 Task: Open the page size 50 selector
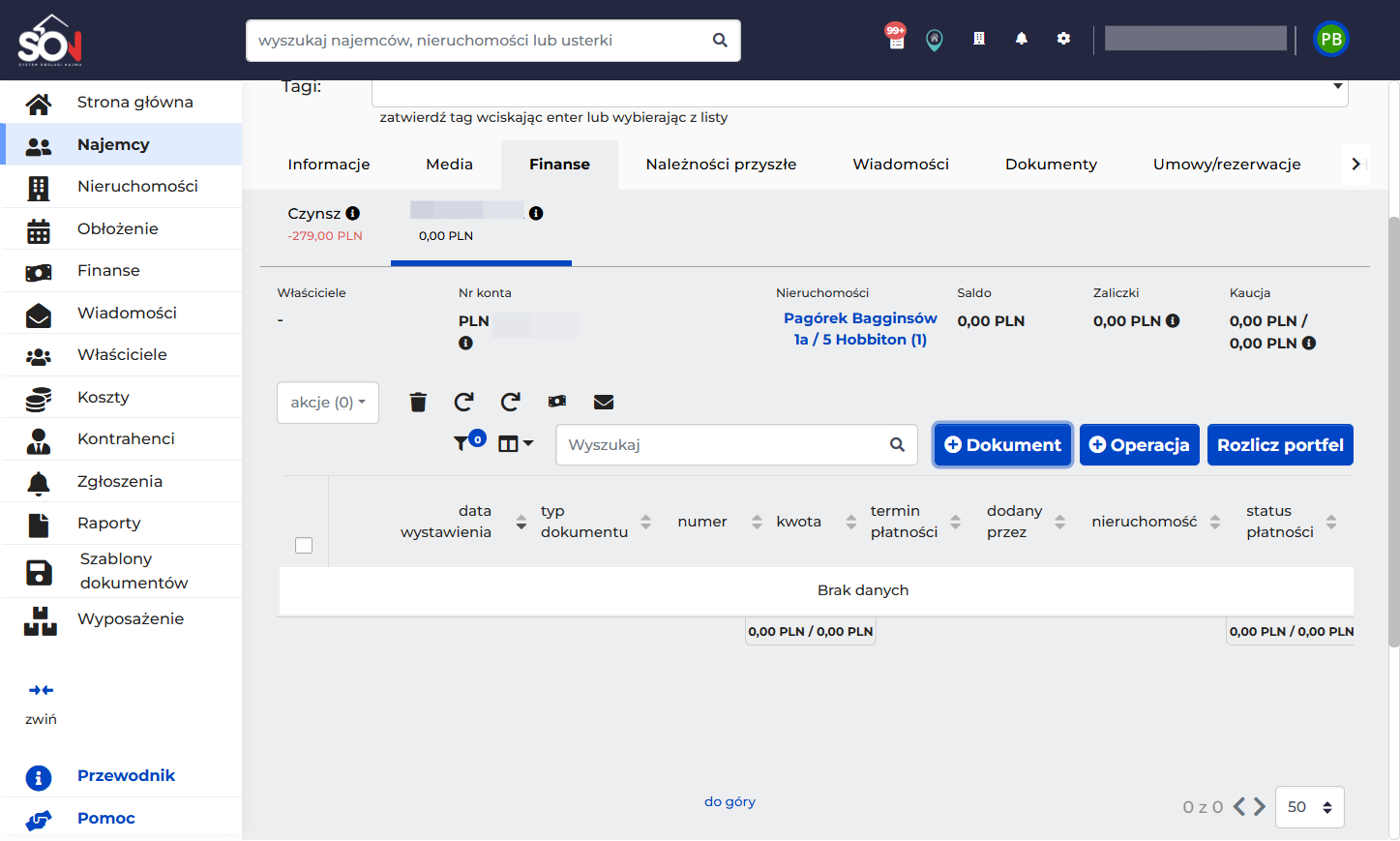pyautogui.click(x=1310, y=807)
